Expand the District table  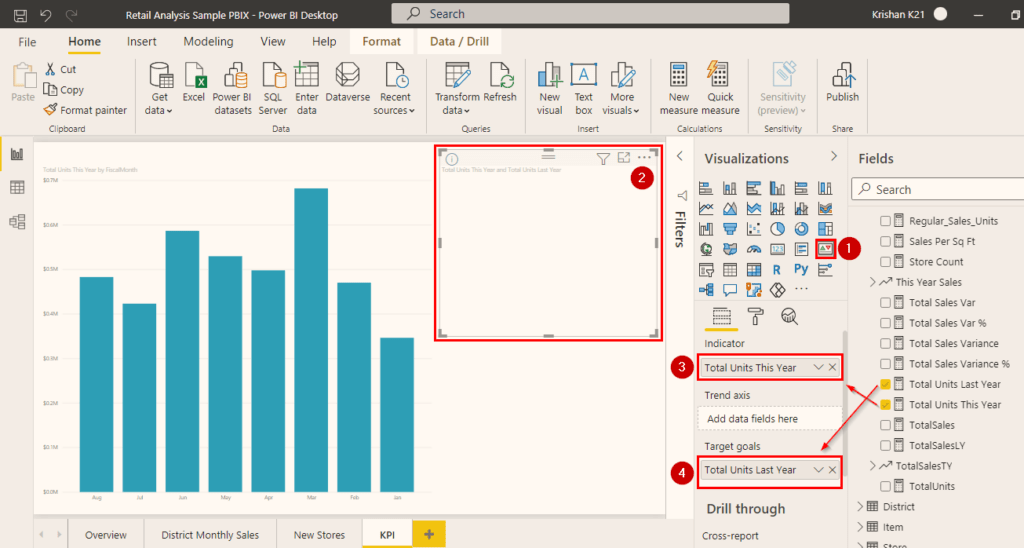tap(860, 506)
